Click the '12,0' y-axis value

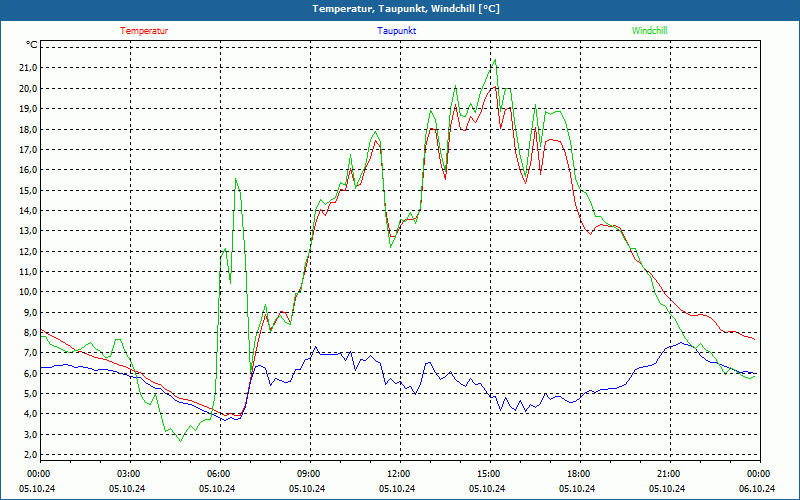29,251
